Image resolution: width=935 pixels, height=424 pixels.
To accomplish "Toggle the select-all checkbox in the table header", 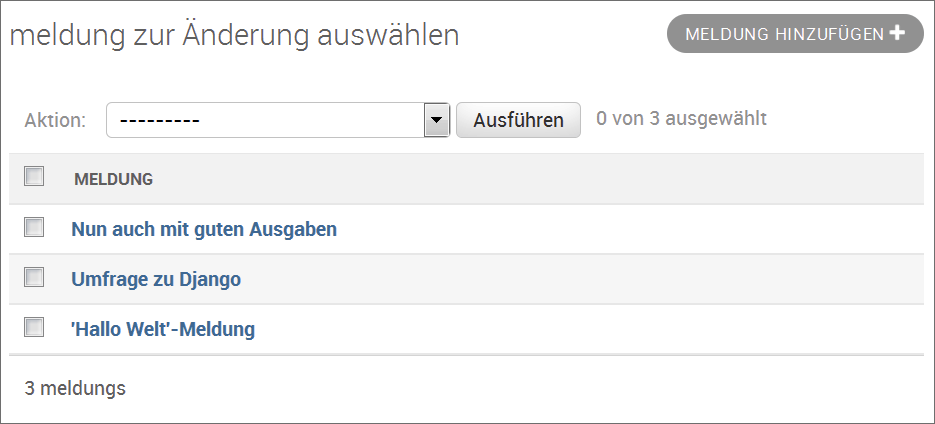I will [x=34, y=177].
